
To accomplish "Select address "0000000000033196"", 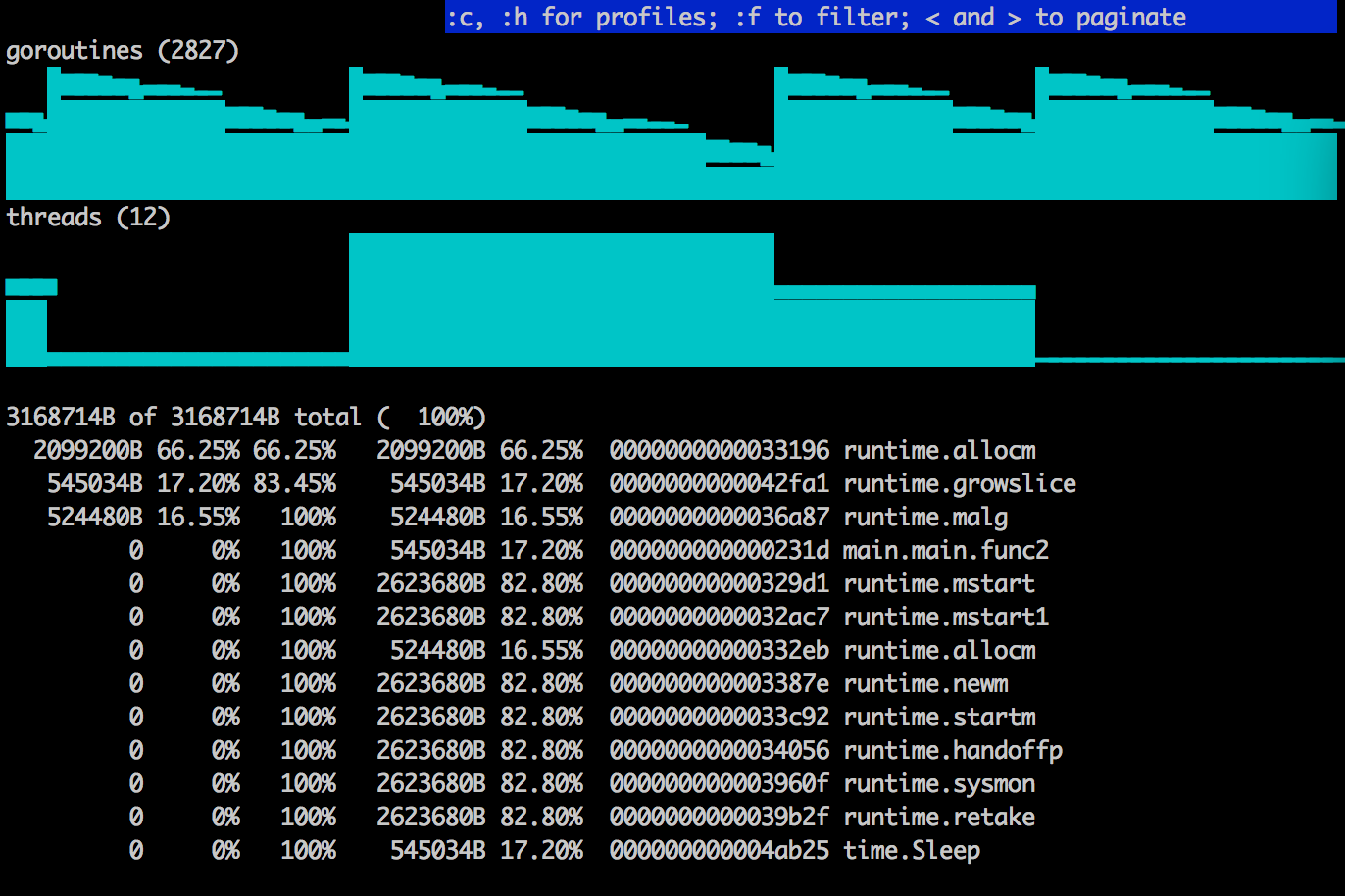I will coord(720,450).
